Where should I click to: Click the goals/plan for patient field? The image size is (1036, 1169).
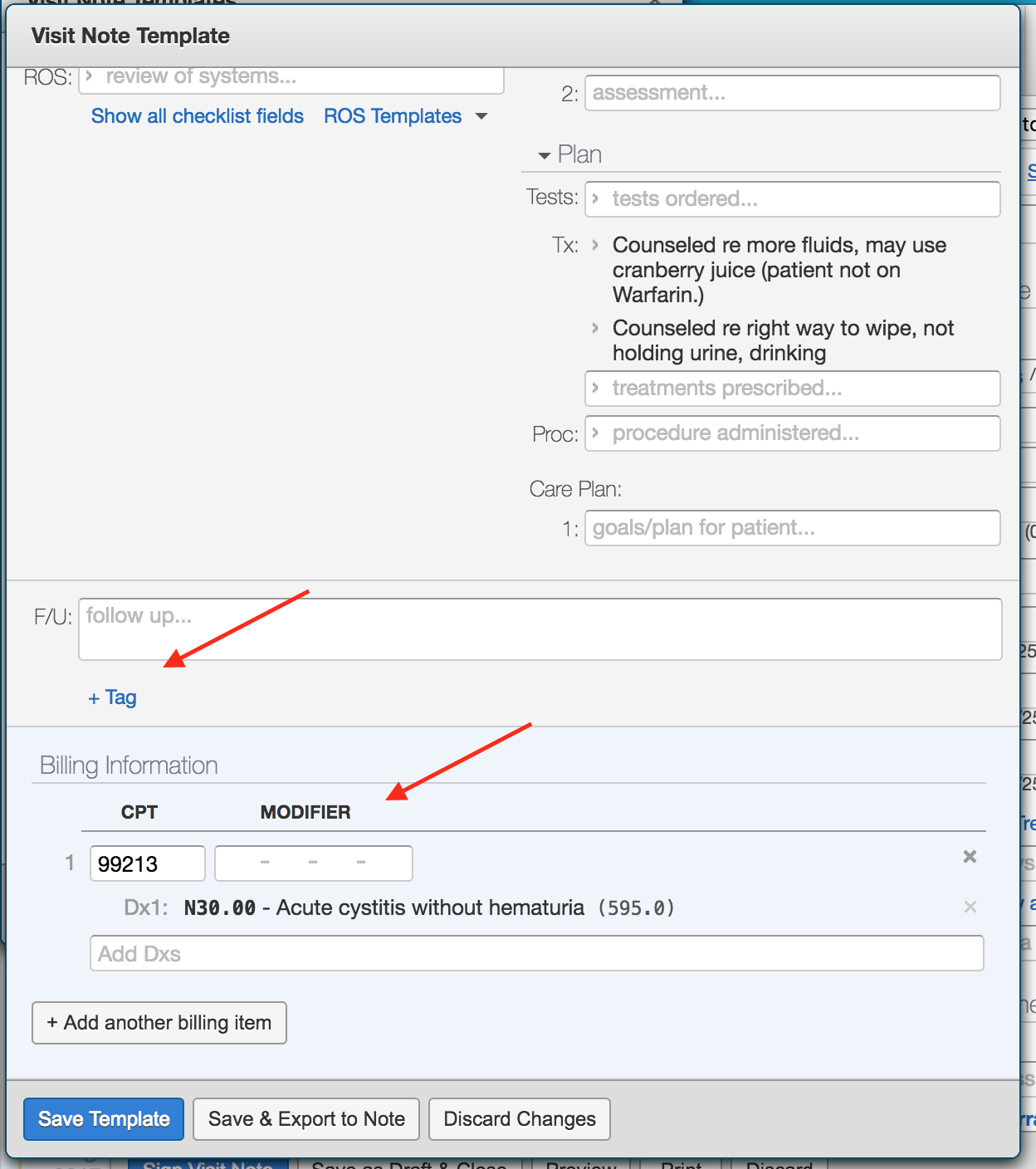[x=791, y=528]
